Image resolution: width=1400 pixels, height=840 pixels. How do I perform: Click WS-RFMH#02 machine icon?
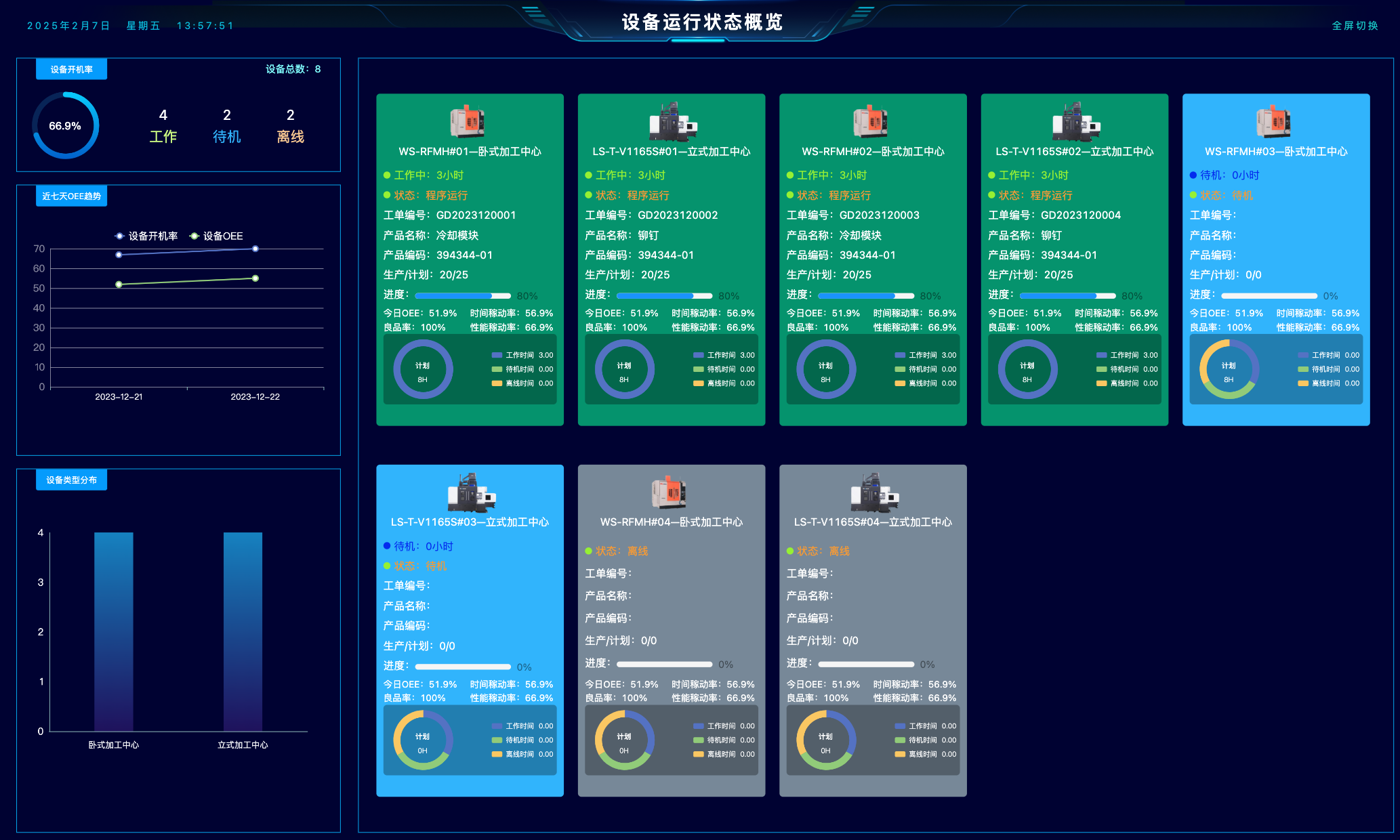(871, 121)
